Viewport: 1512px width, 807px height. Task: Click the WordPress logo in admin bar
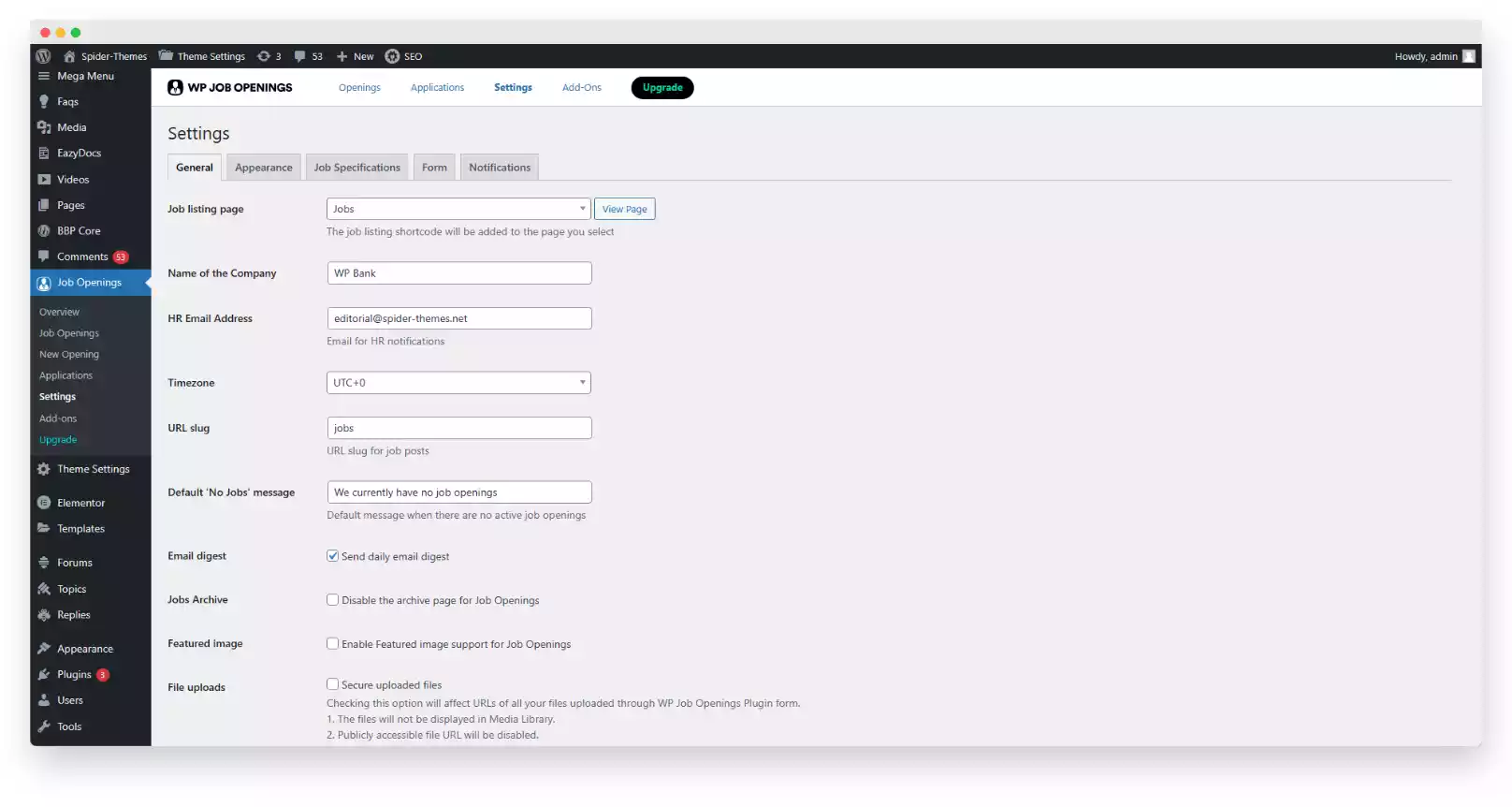43,56
